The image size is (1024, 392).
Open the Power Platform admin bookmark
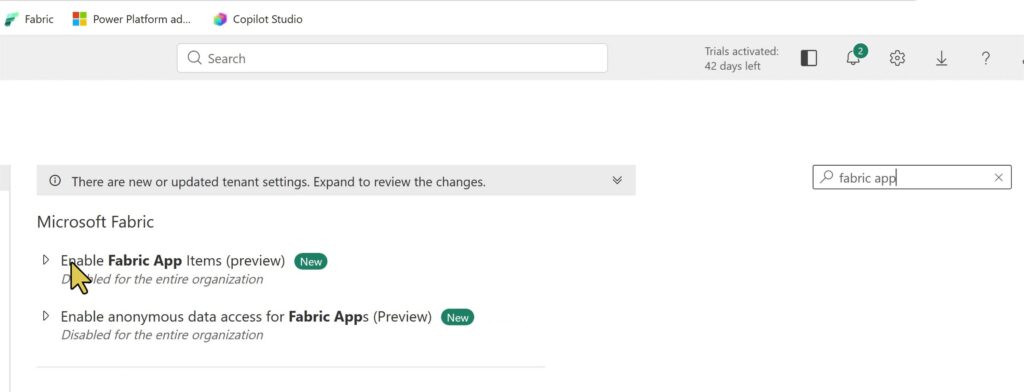click(133, 20)
